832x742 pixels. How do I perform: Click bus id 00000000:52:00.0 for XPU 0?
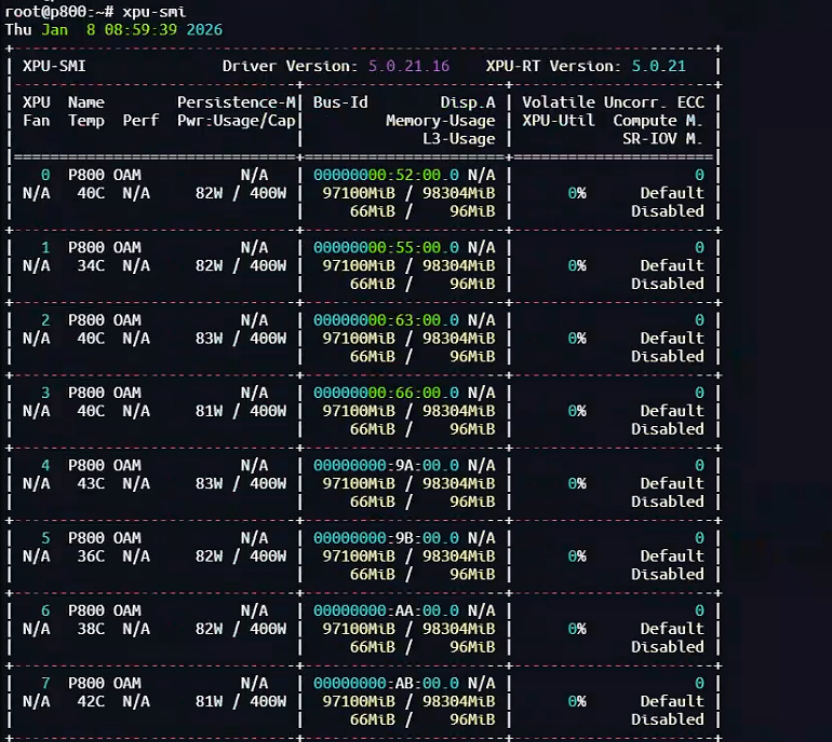tap(386, 175)
